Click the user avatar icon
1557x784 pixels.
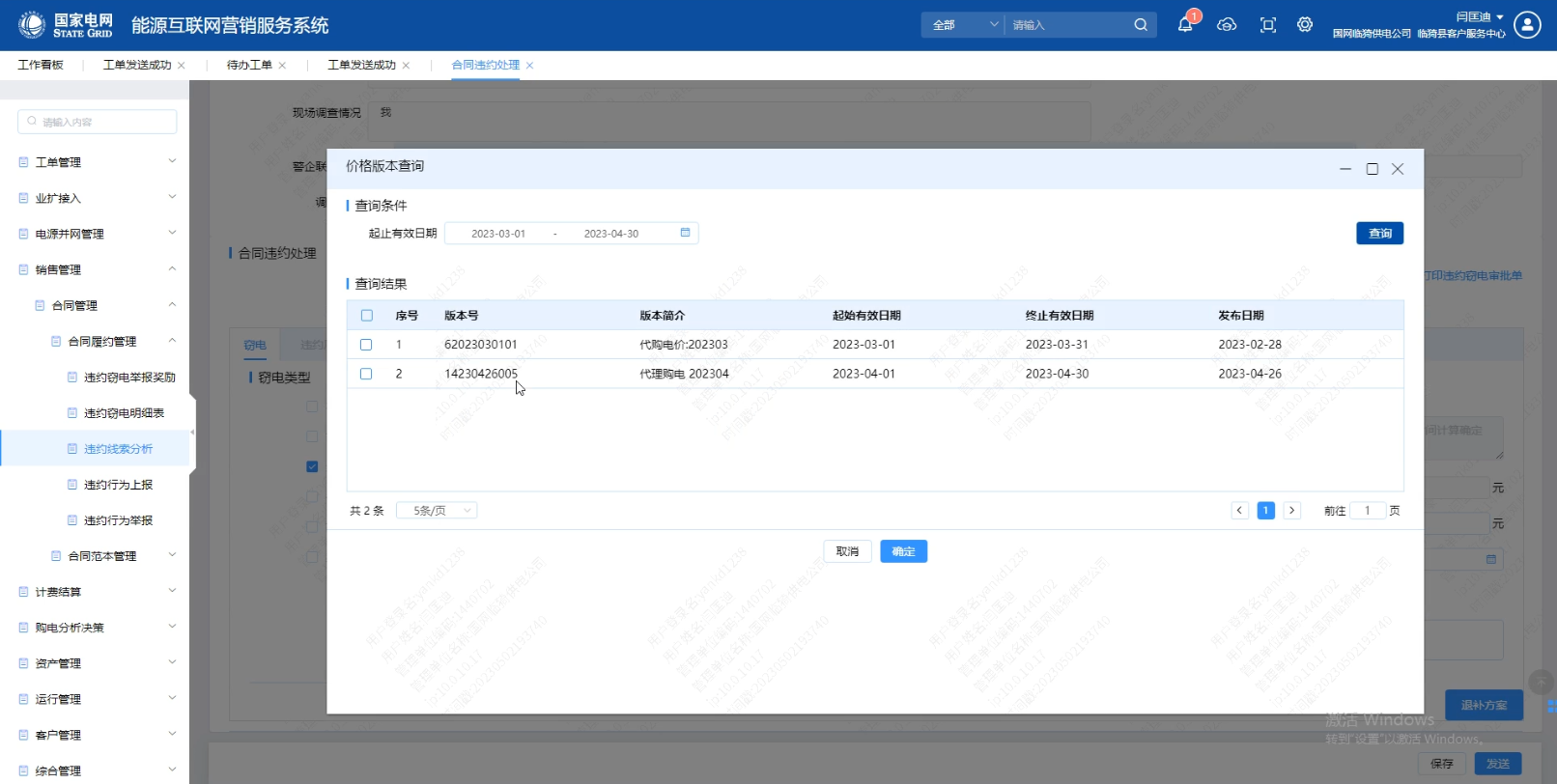[1527, 25]
